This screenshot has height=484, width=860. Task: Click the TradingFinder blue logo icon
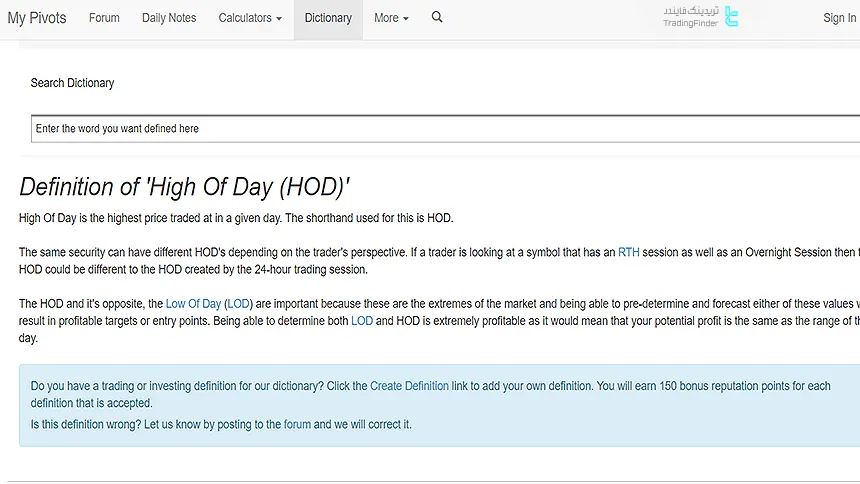click(x=731, y=17)
